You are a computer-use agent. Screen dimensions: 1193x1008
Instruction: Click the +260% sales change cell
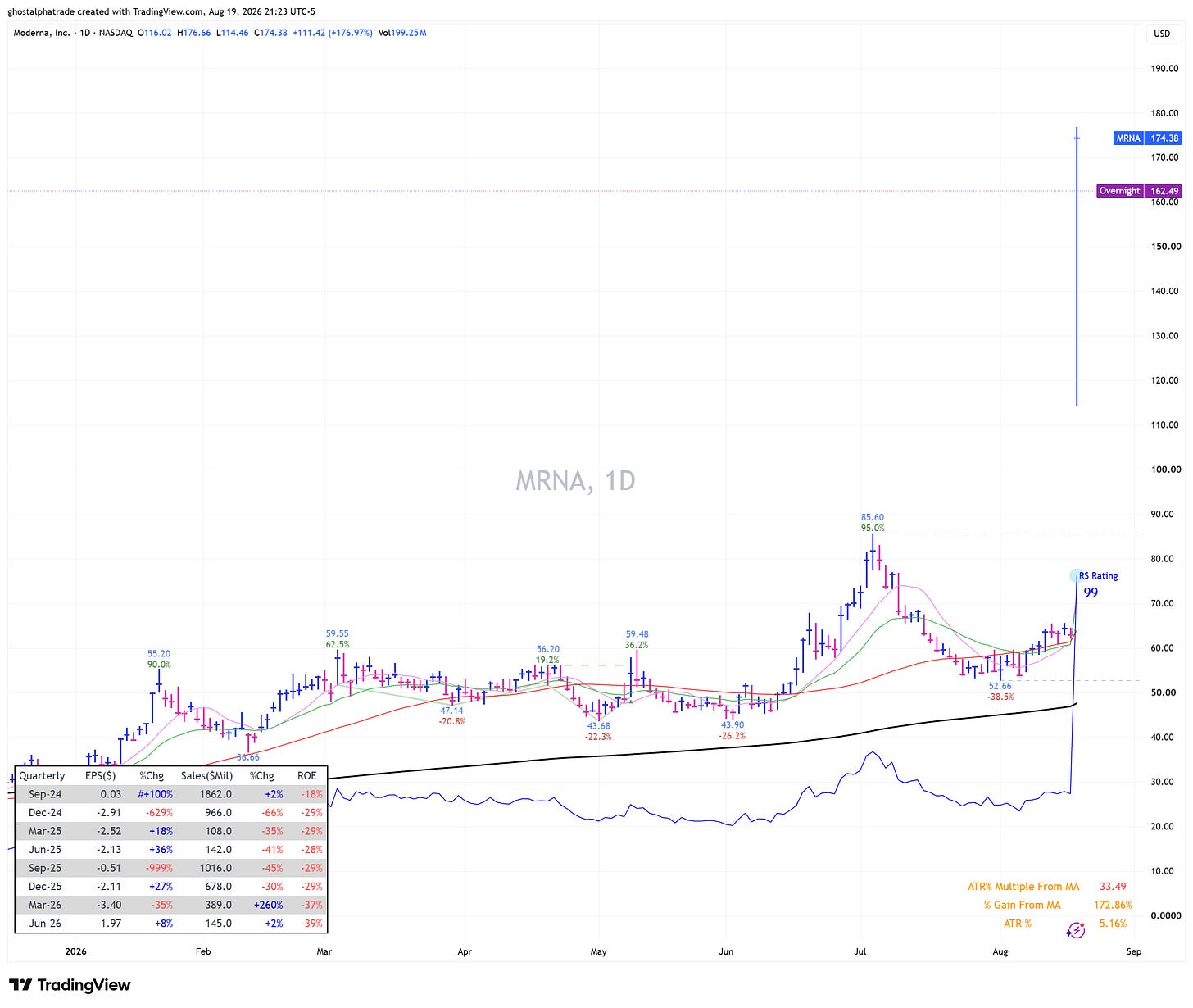coord(270,905)
